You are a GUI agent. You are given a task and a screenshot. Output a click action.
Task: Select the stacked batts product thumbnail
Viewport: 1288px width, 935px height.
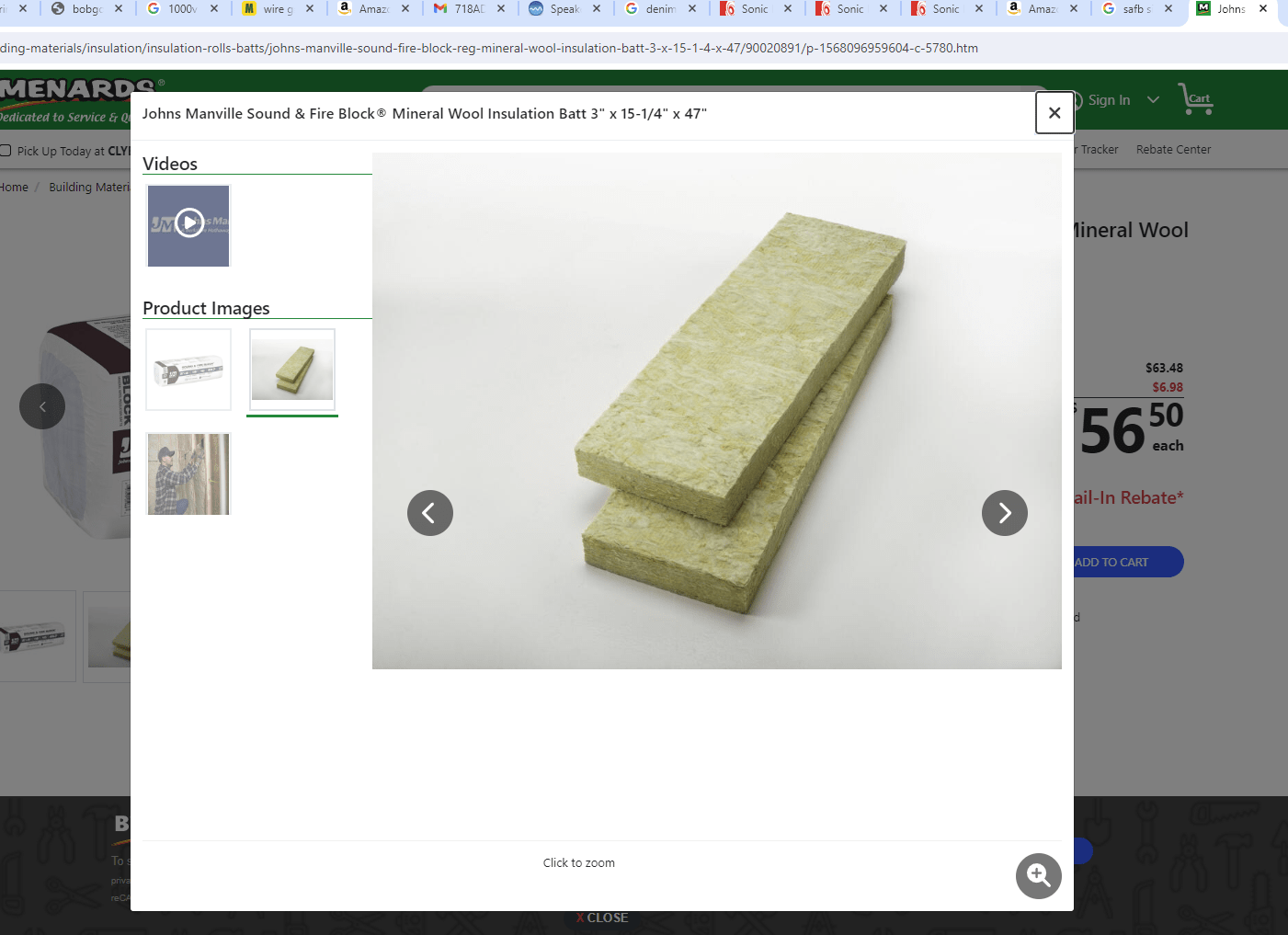(x=292, y=370)
